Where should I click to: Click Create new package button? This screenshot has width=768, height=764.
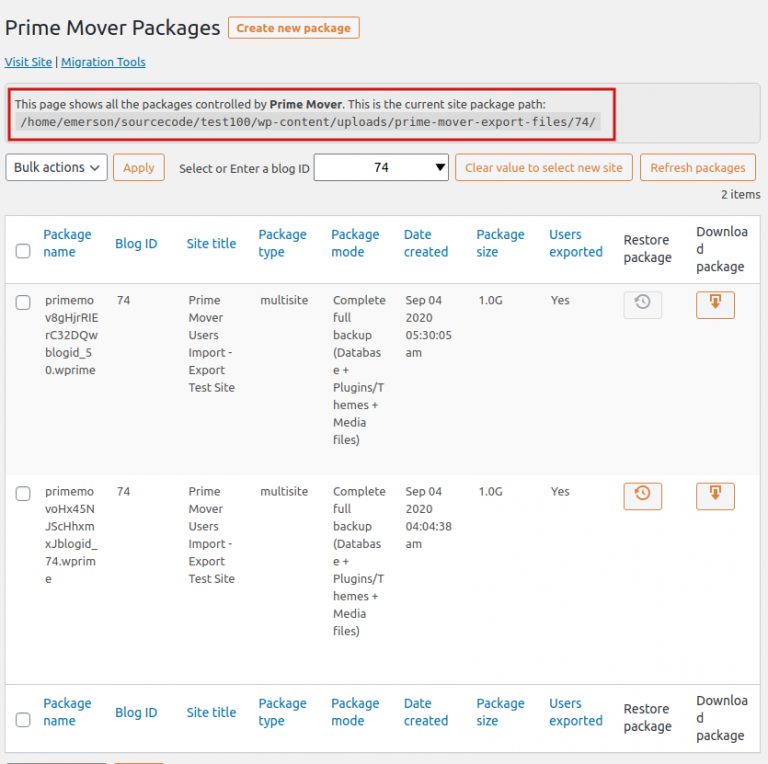[x=293, y=28]
